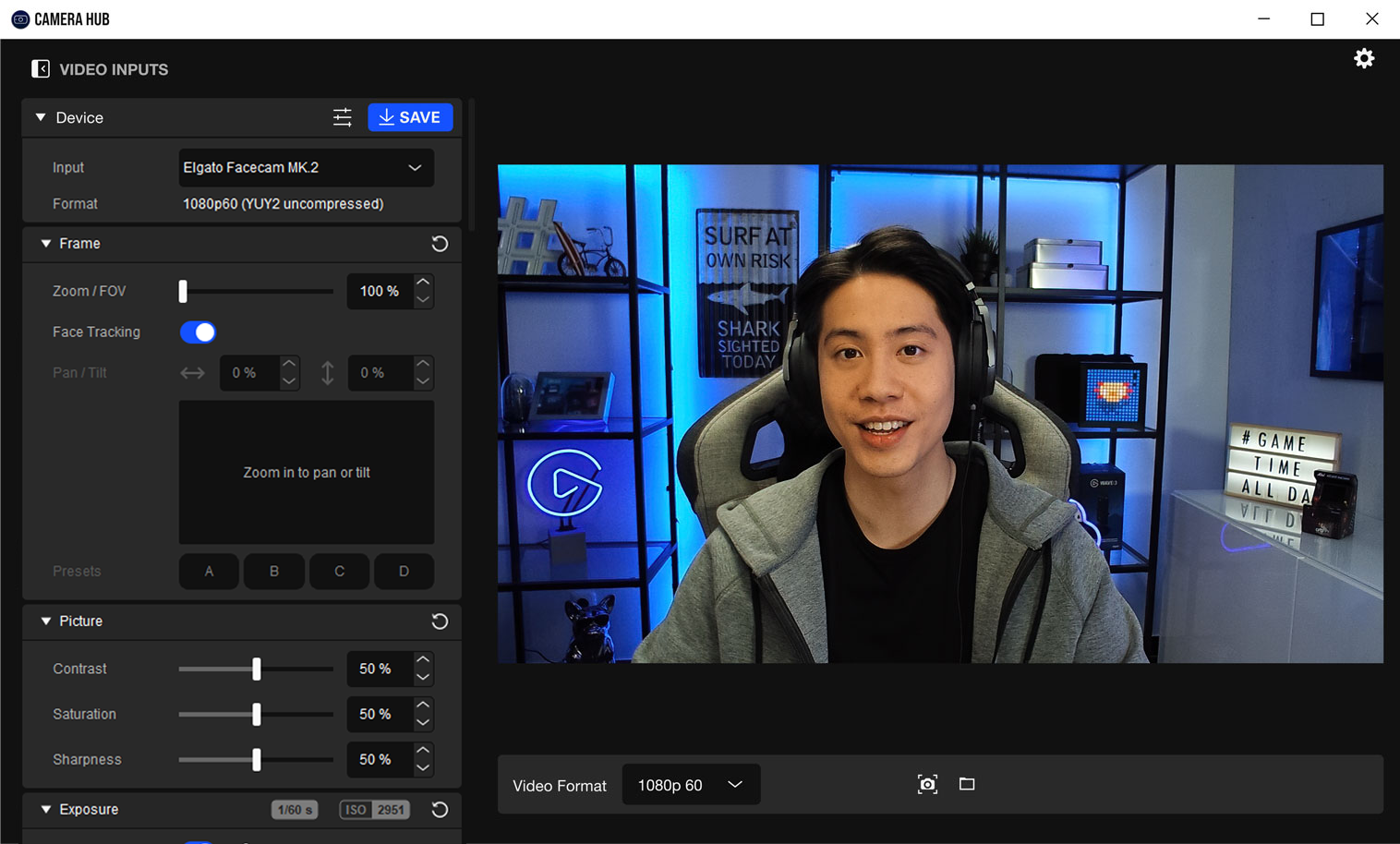Collapse the Picture section
Image resolution: width=1400 pixels, height=844 pixels.
[x=46, y=621]
